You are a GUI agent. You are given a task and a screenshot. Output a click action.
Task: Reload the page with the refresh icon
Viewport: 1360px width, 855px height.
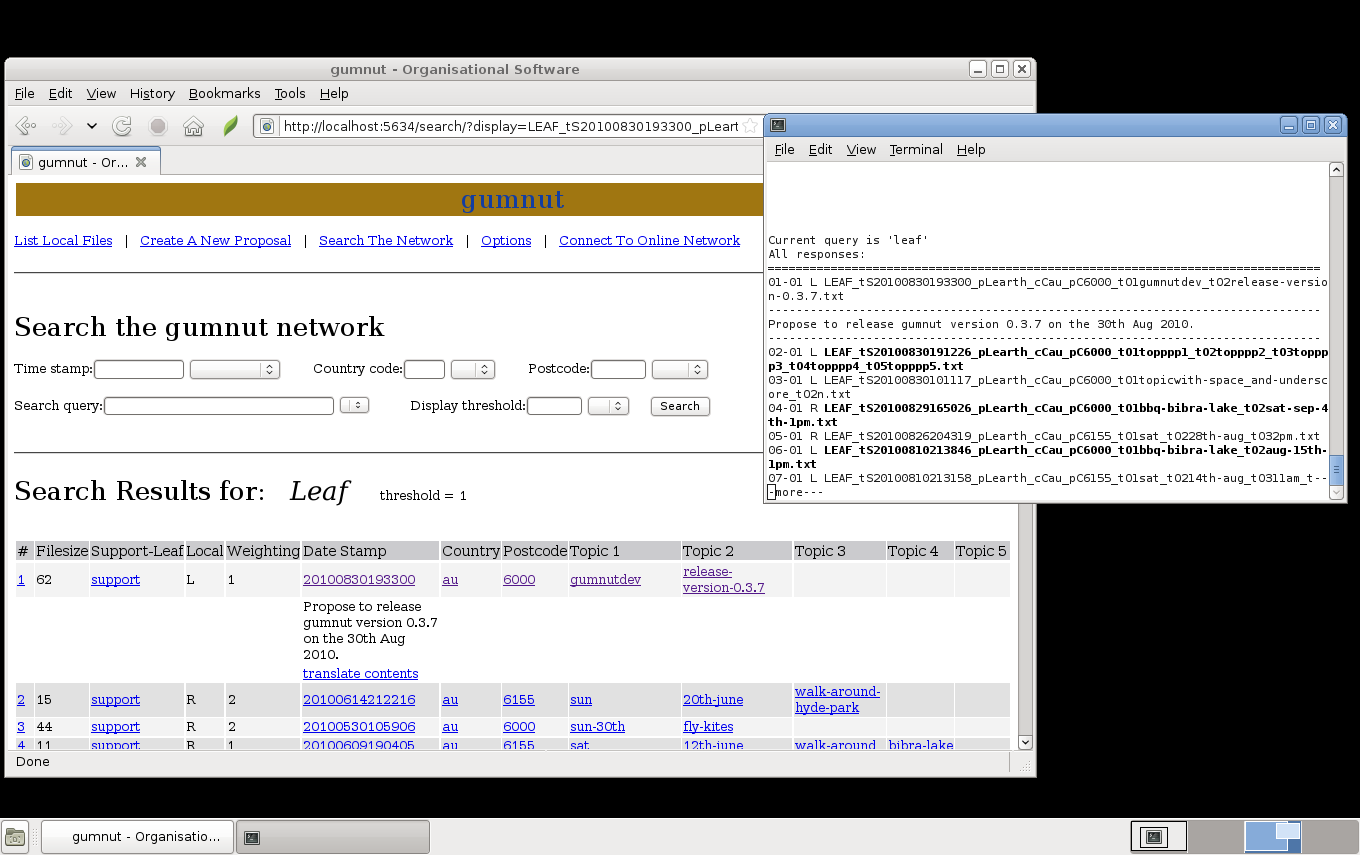tap(122, 126)
